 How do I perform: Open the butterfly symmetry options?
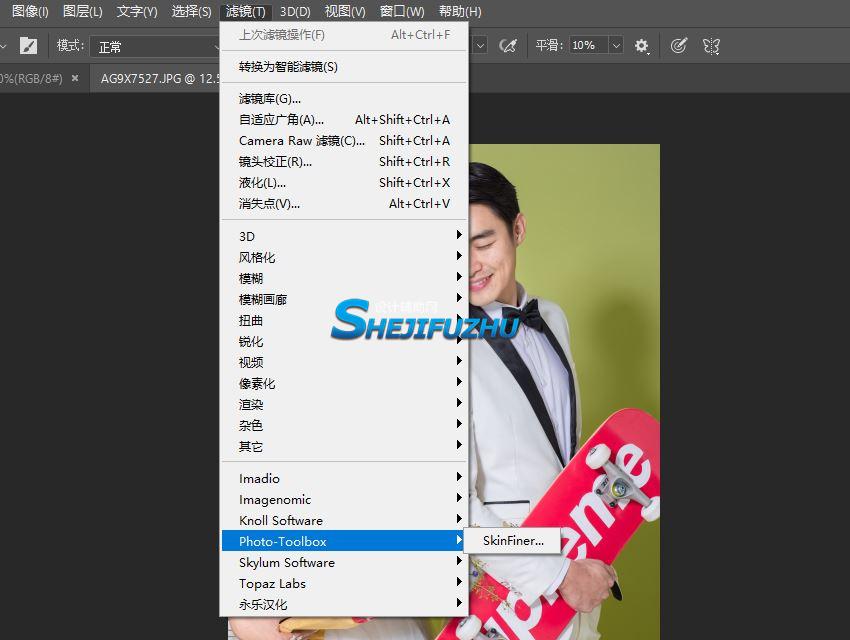click(x=711, y=46)
